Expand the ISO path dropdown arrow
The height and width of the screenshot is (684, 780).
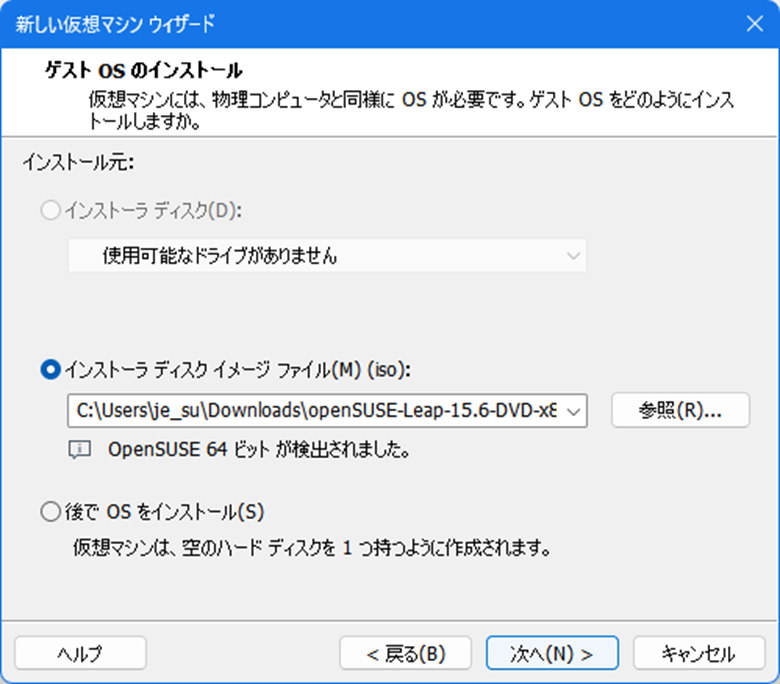tap(574, 411)
